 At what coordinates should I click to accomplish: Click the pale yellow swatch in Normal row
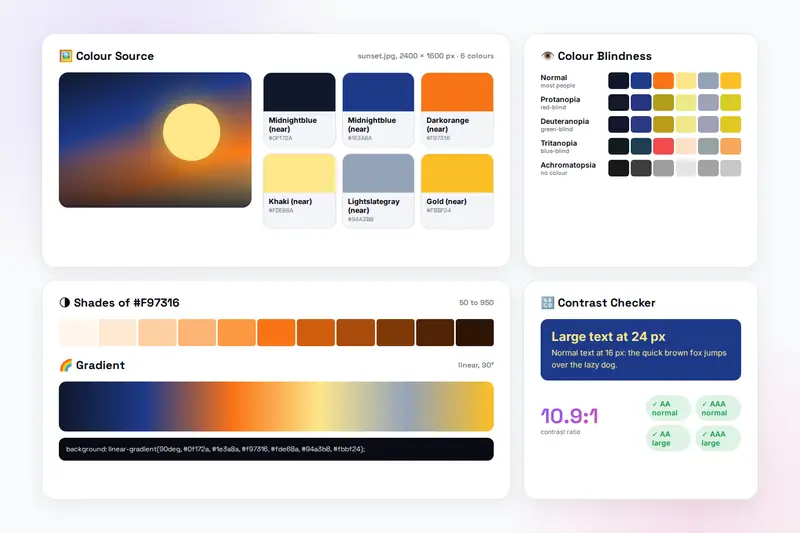[686, 81]
